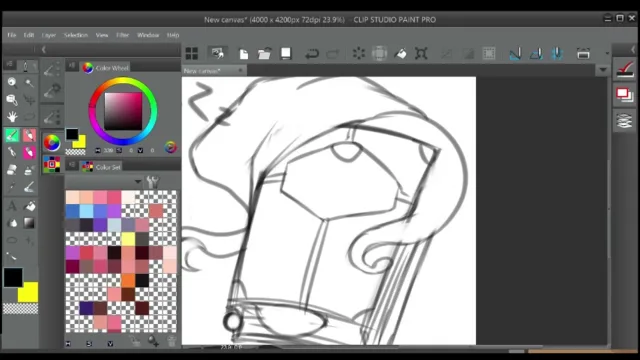Open the Layer menu
The image size is (640, 360).
click(49, 35)
